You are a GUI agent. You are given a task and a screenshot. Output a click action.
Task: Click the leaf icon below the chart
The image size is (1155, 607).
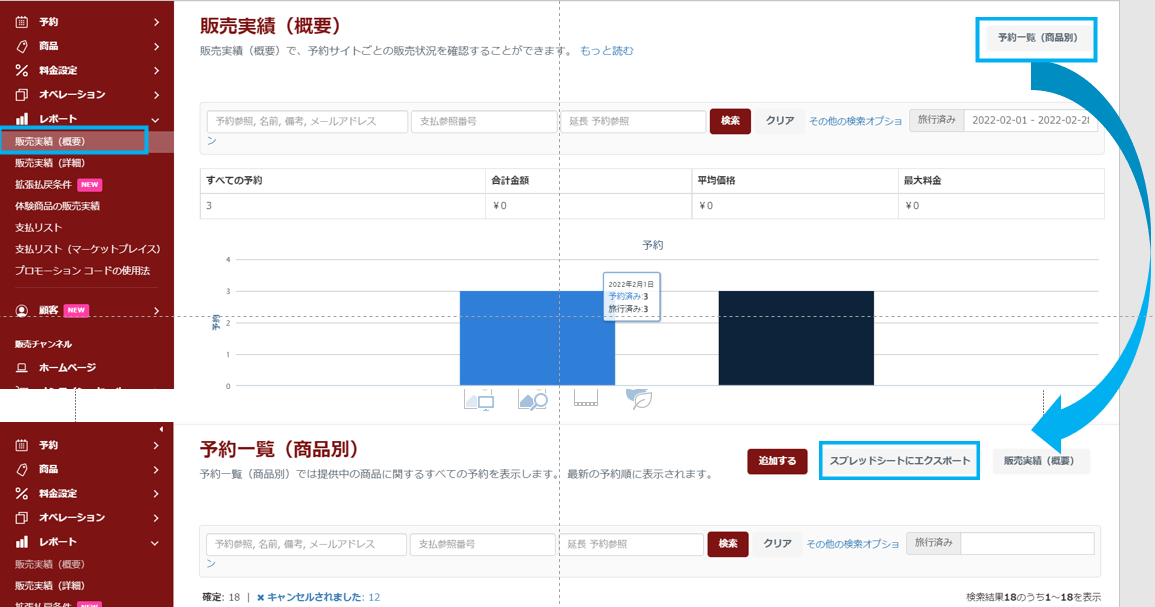click(639, 399)
